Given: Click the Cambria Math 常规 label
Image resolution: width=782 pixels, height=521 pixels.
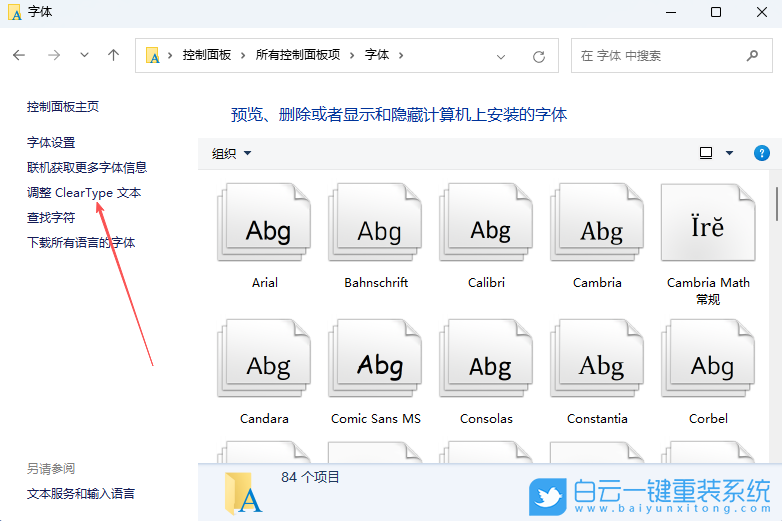Looking at the screenshot, I should pos(708,291).
